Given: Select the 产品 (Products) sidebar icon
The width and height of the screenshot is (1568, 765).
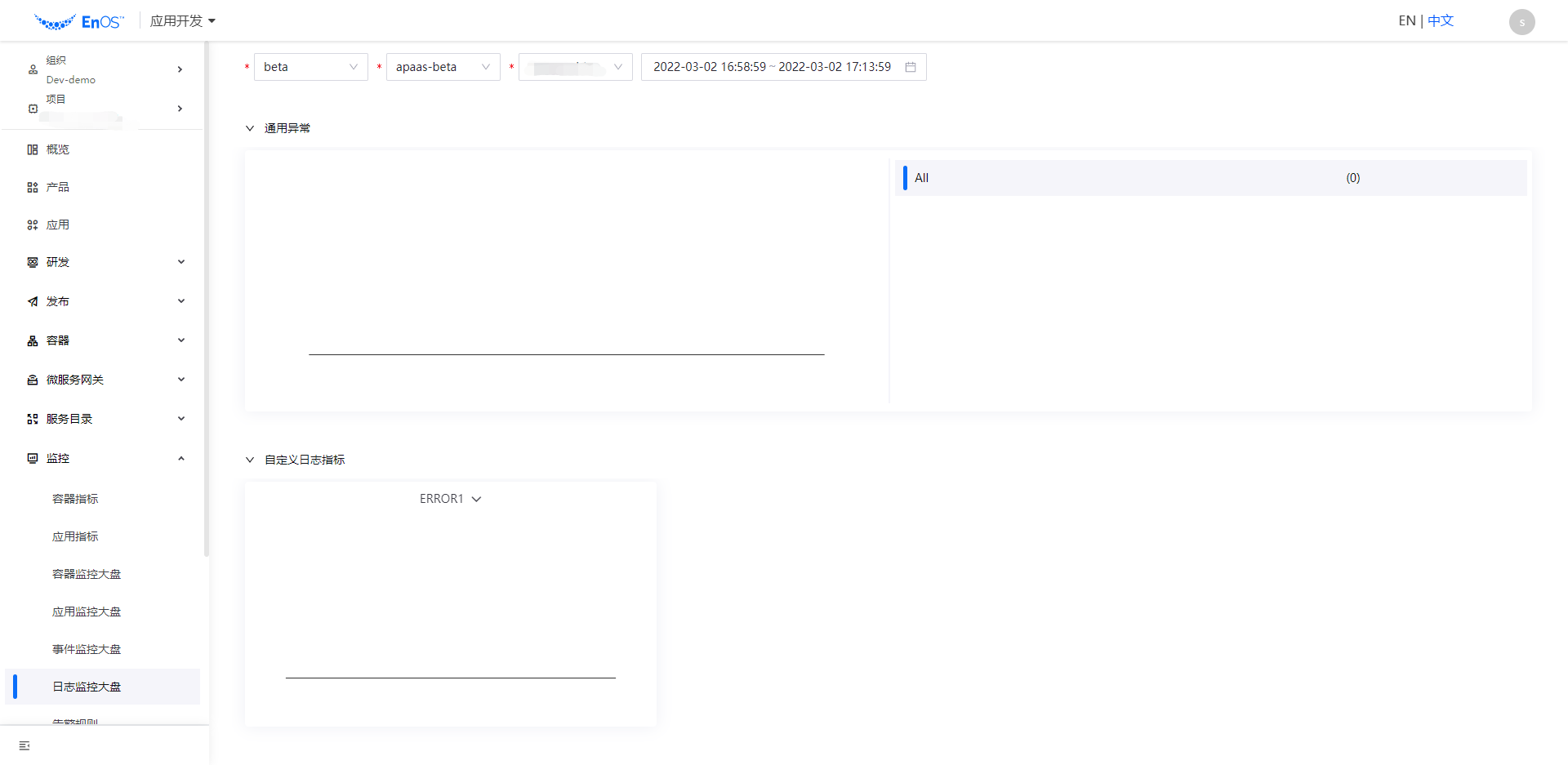Looking at the screenshot, I should point(32,186).
